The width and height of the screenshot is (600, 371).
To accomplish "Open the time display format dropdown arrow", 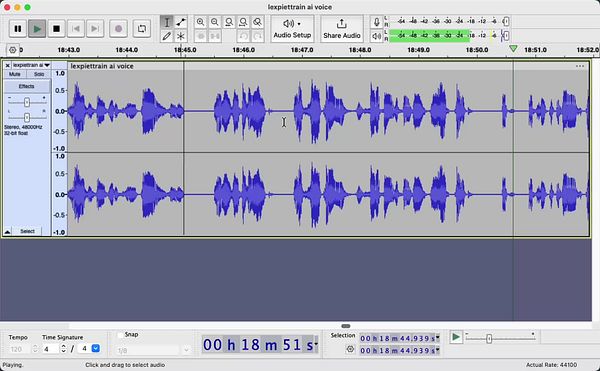I will point(316,344).
